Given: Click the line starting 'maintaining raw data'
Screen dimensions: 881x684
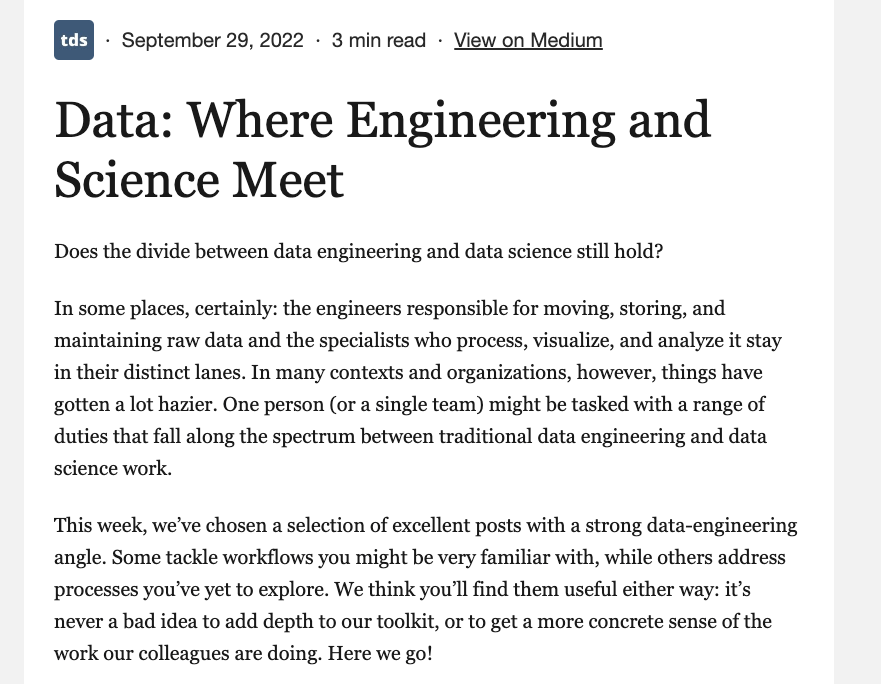Looking at the screenshot, I should pyautogui.click(x=417, y=340).
